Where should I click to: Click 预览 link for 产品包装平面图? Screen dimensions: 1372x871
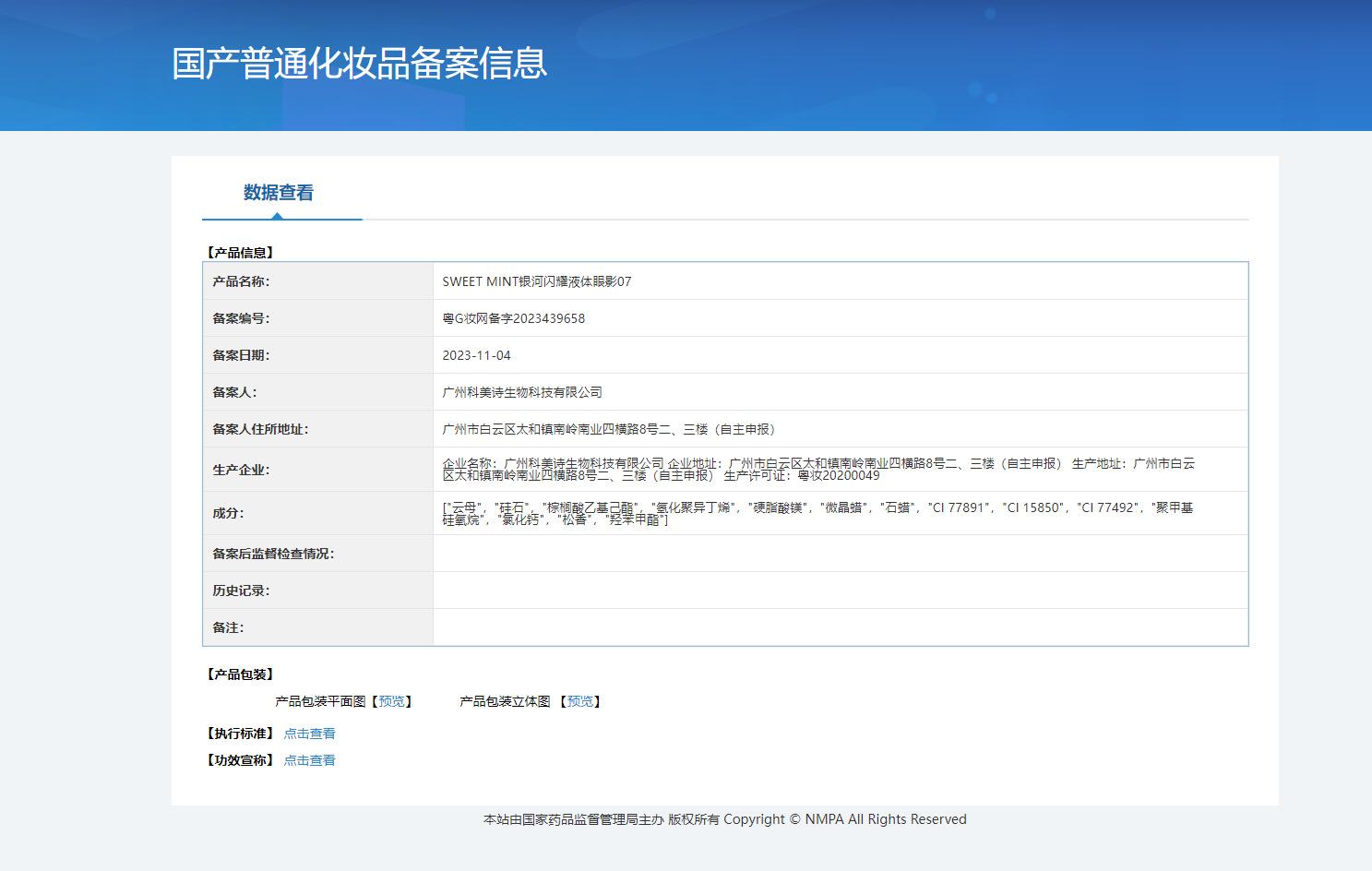click(391, 701)
